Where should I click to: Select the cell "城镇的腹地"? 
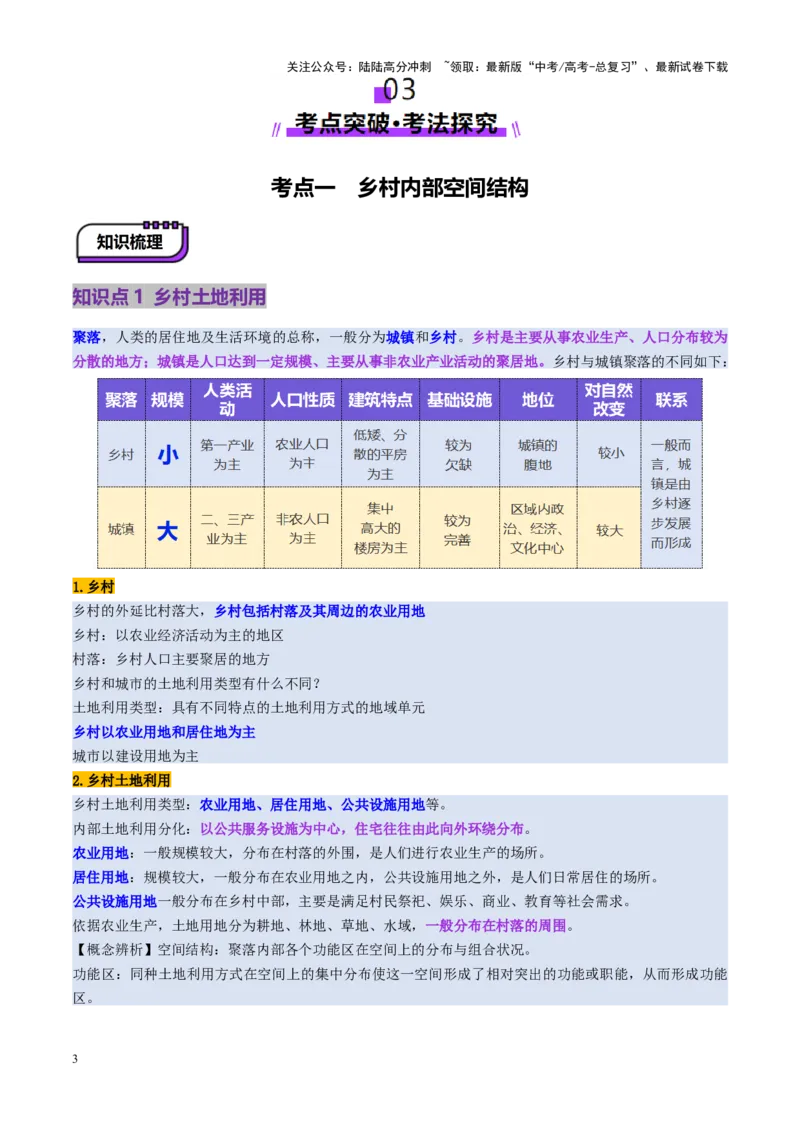[538, 454]
